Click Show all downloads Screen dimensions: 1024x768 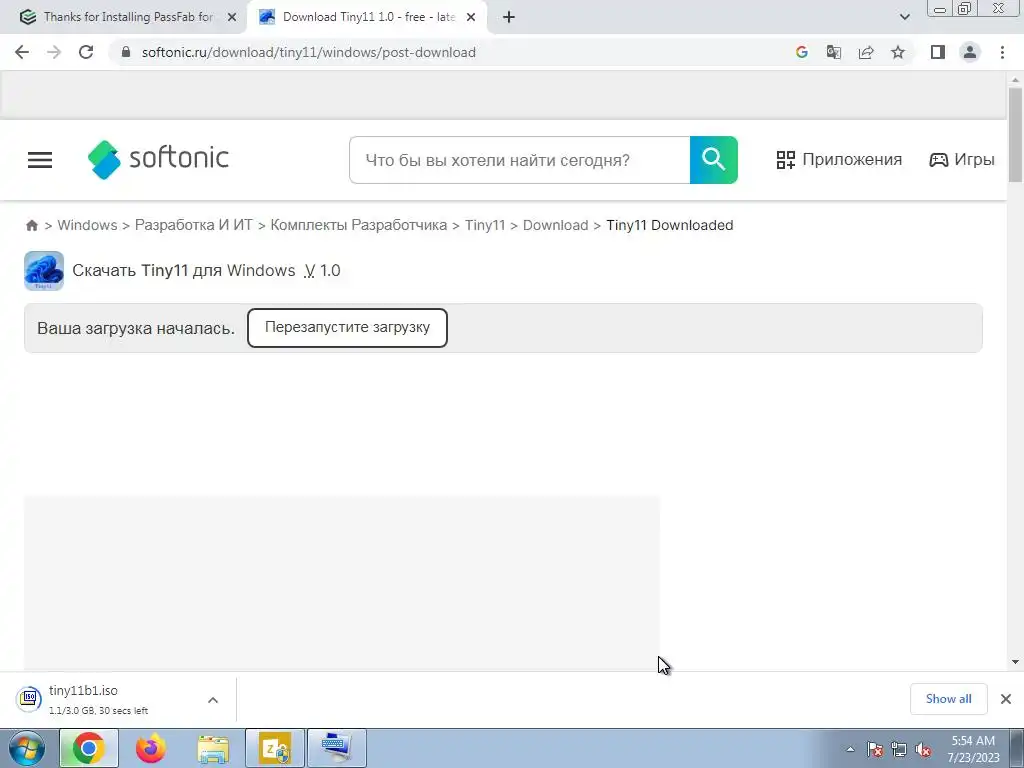click(x=948, y=699)
